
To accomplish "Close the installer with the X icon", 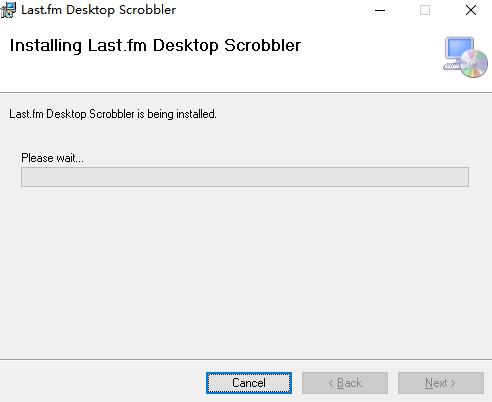I will pos(471,10).
